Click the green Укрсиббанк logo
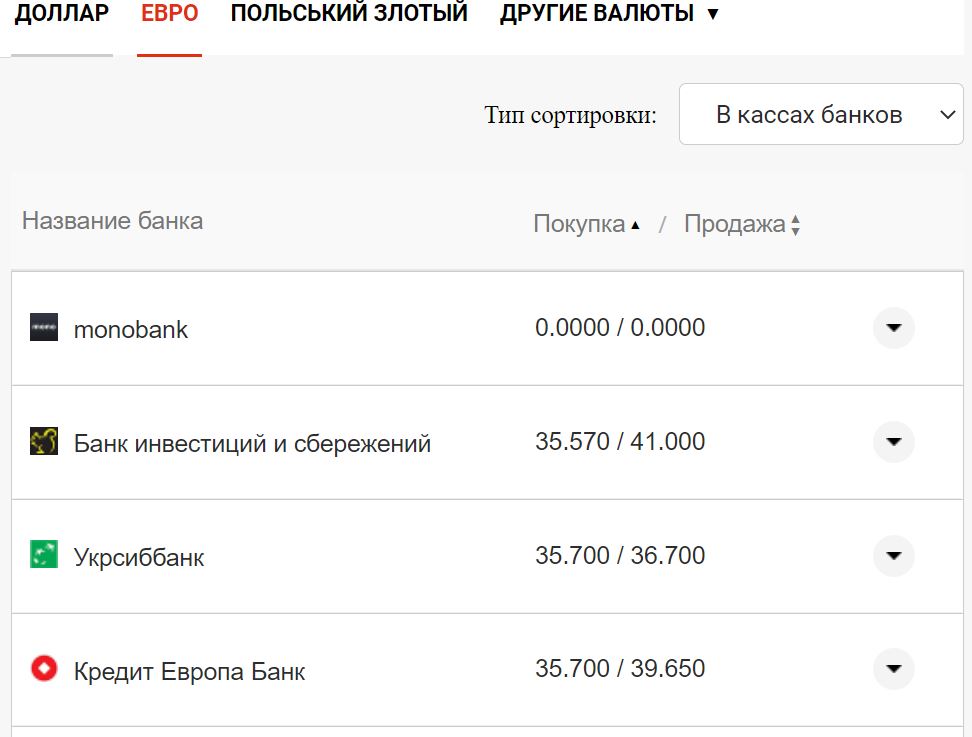The width and height of the screenshot is (972, 737). pos(44,555)
